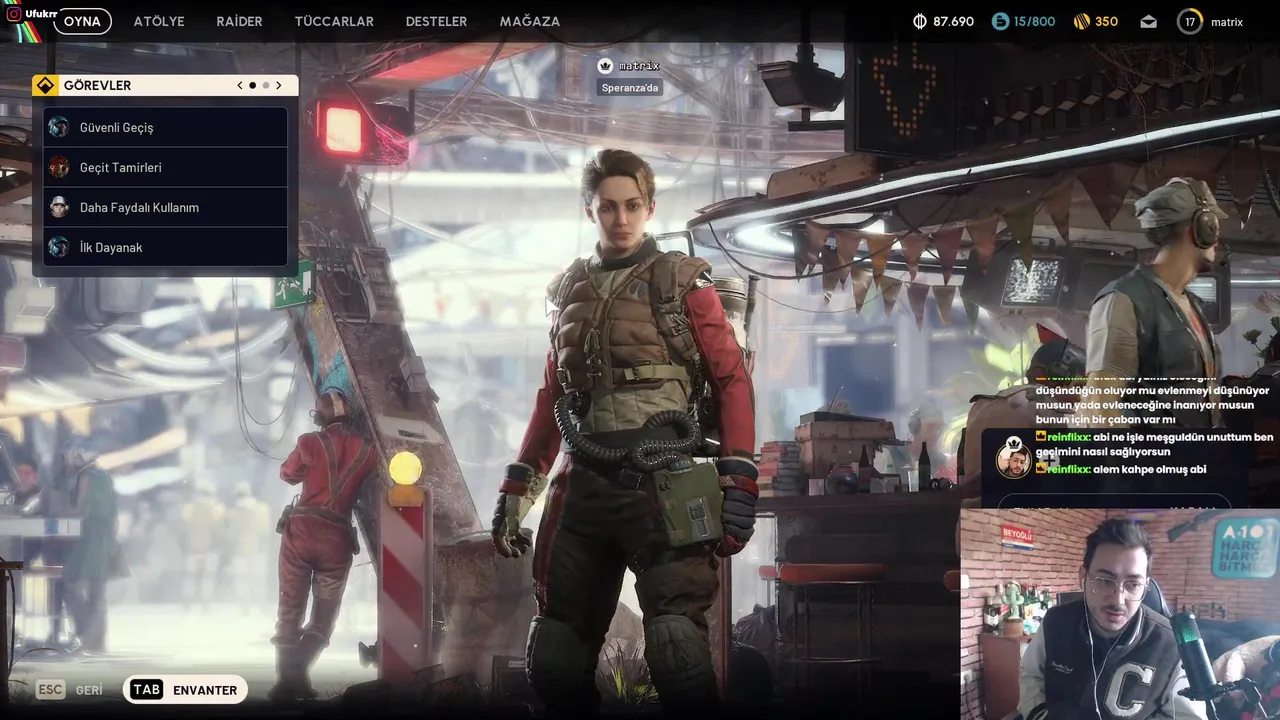Click the level 17 progress ring
This screenshot has height=720, width=1280.
(x=1190, y=21)
